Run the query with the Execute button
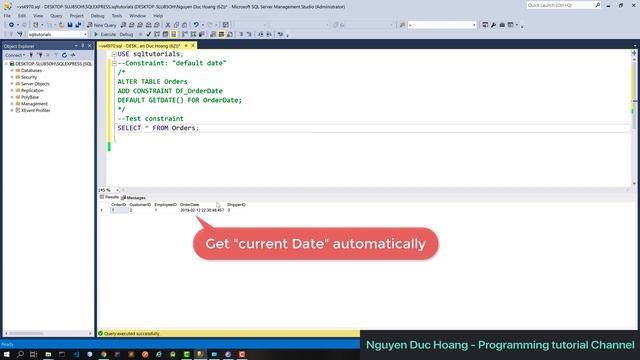 [x=105, y=35]
